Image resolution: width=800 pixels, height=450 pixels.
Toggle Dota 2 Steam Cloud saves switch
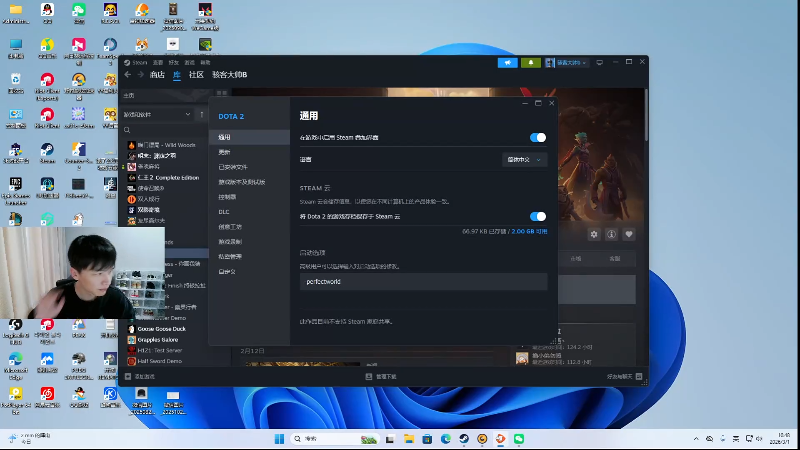pyautogui.click(x=538, y=216)
